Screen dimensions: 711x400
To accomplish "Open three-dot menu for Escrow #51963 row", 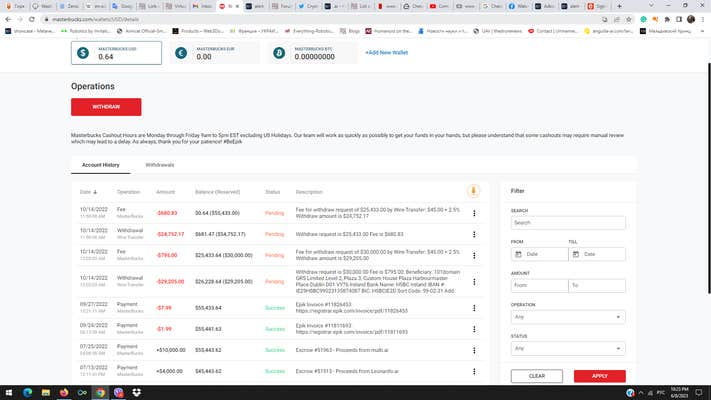I will 474,348.
